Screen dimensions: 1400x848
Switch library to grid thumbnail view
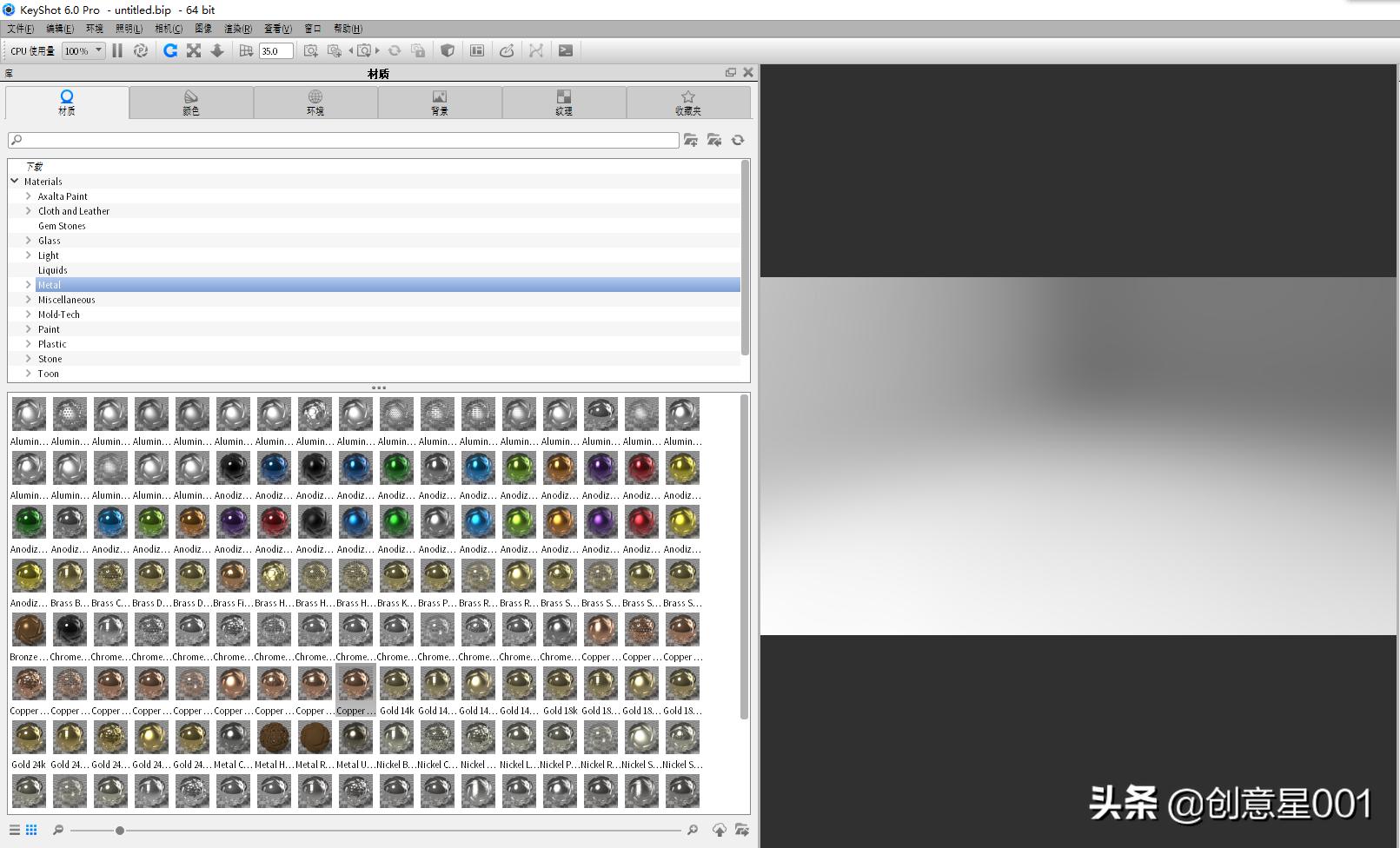pos(31,830)
